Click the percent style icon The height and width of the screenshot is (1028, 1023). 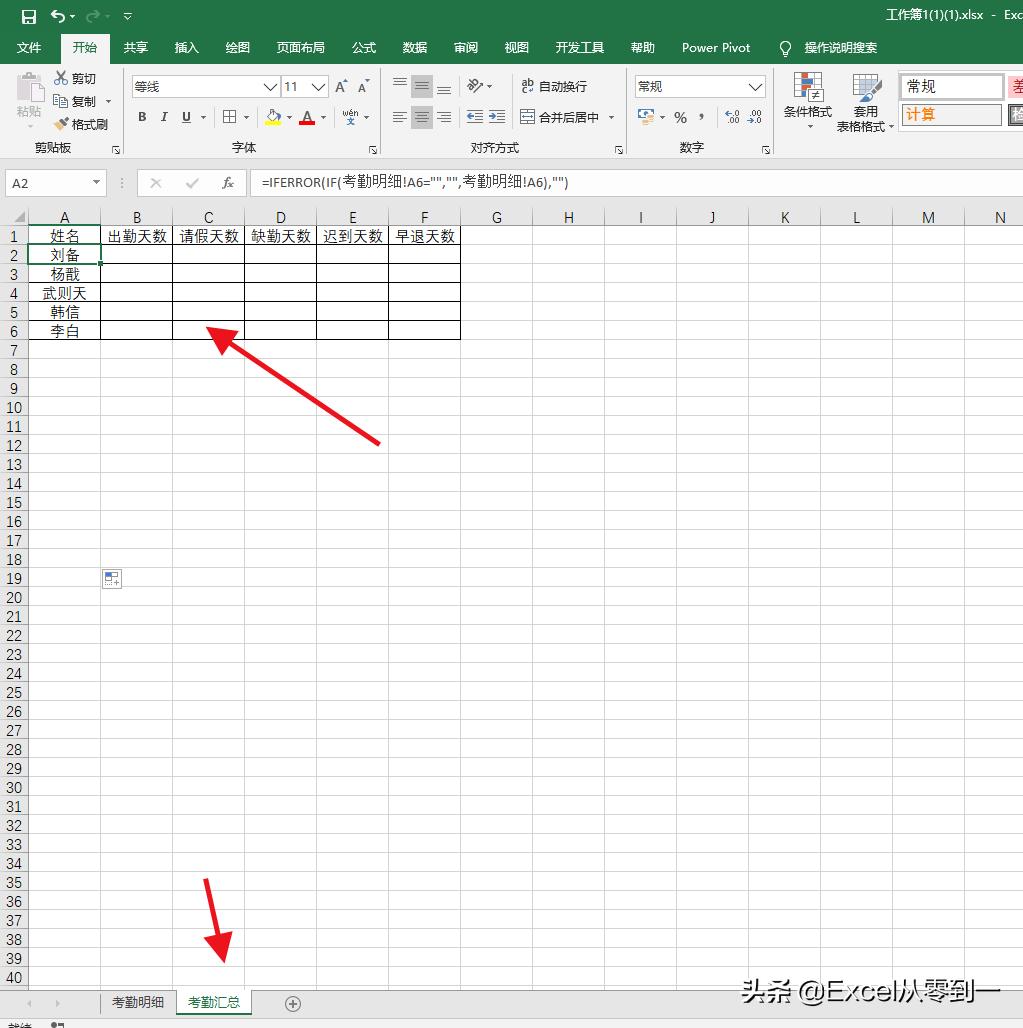(x=680, y=117)
